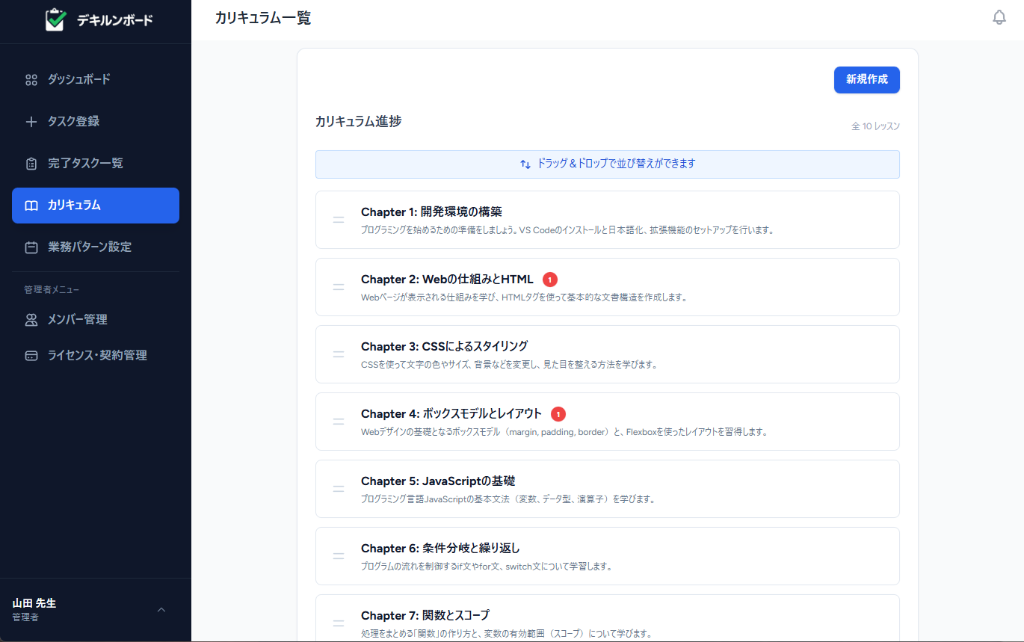
Task: Expand the 山田 先生 user menu chevron
Action: click(160, 608)
